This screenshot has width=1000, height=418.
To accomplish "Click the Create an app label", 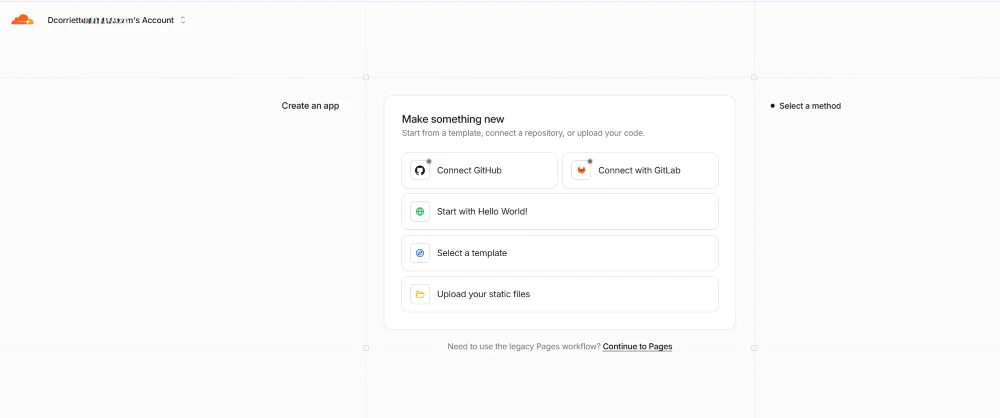I will point(311,106).
